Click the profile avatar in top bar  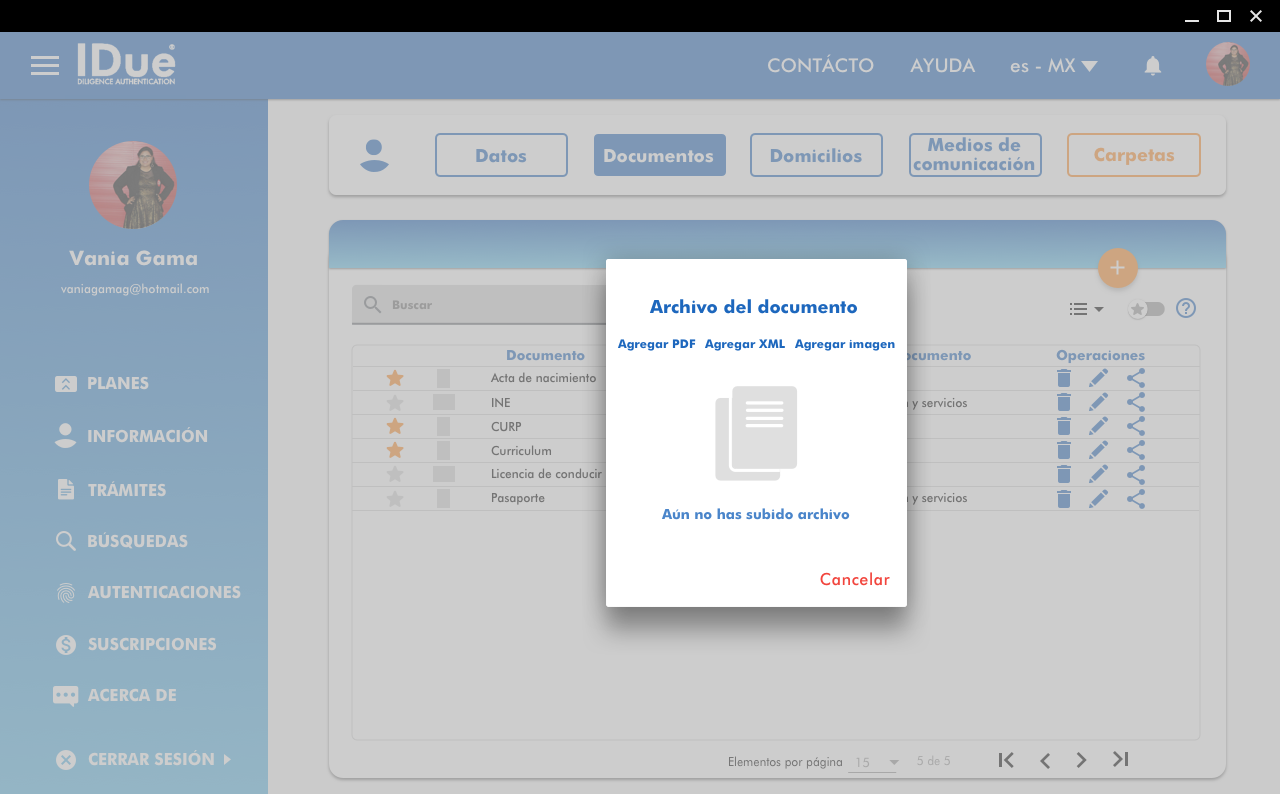(x=1227, y=65)
